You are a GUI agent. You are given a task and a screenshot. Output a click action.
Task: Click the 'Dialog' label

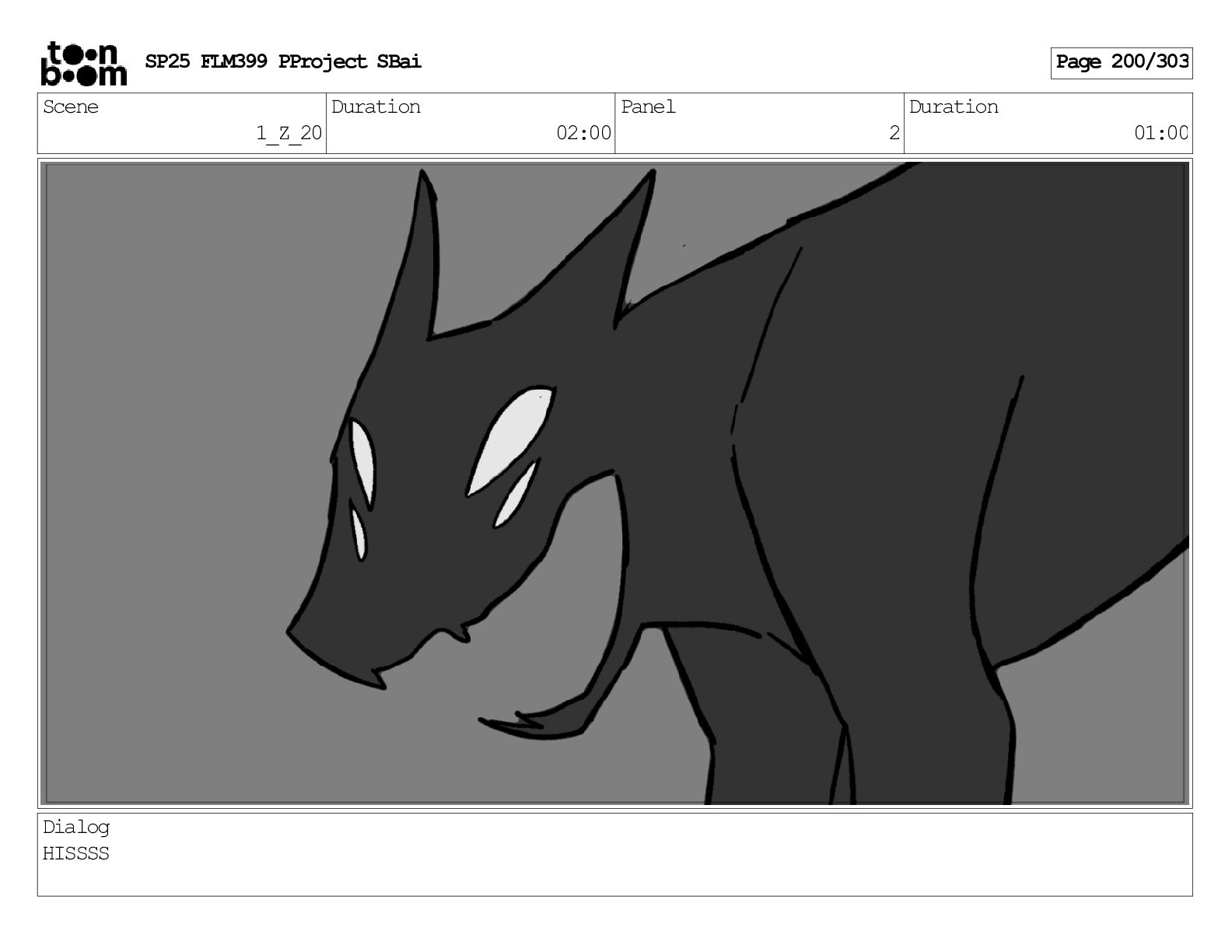coord(76,828)
